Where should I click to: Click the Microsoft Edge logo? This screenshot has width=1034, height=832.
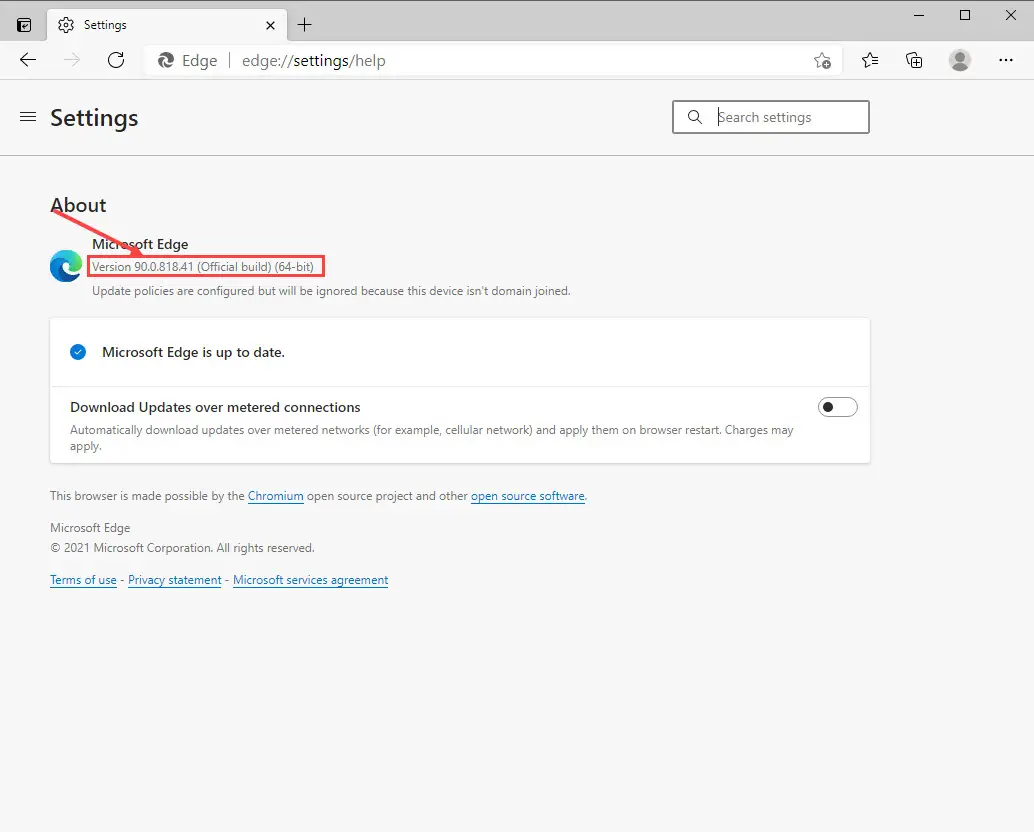coord(66,266)
